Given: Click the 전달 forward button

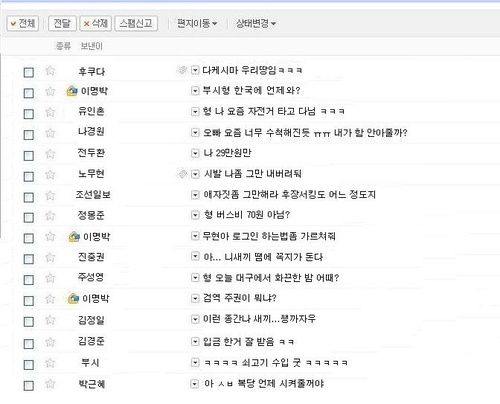Looking at the screenshot, I should [x=62, y=23].
